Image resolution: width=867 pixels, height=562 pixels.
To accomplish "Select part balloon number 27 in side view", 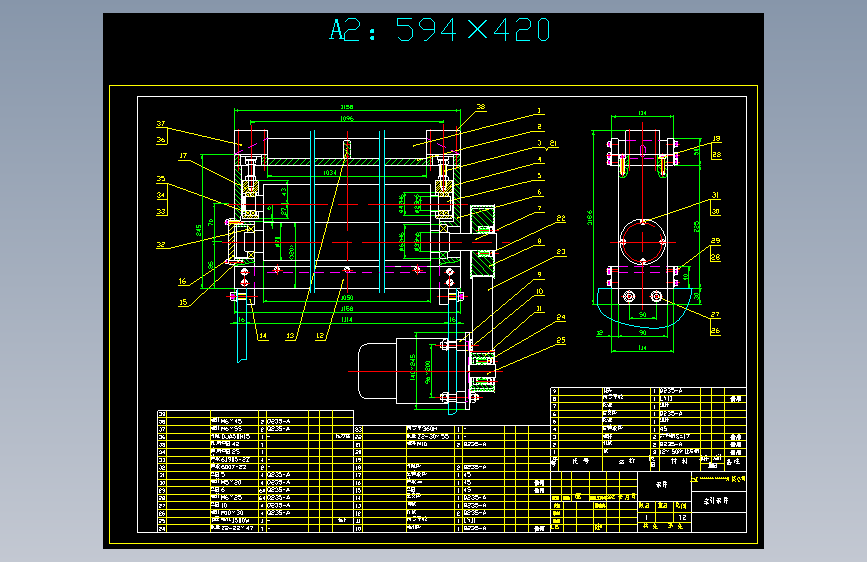I will pos(715,314).
